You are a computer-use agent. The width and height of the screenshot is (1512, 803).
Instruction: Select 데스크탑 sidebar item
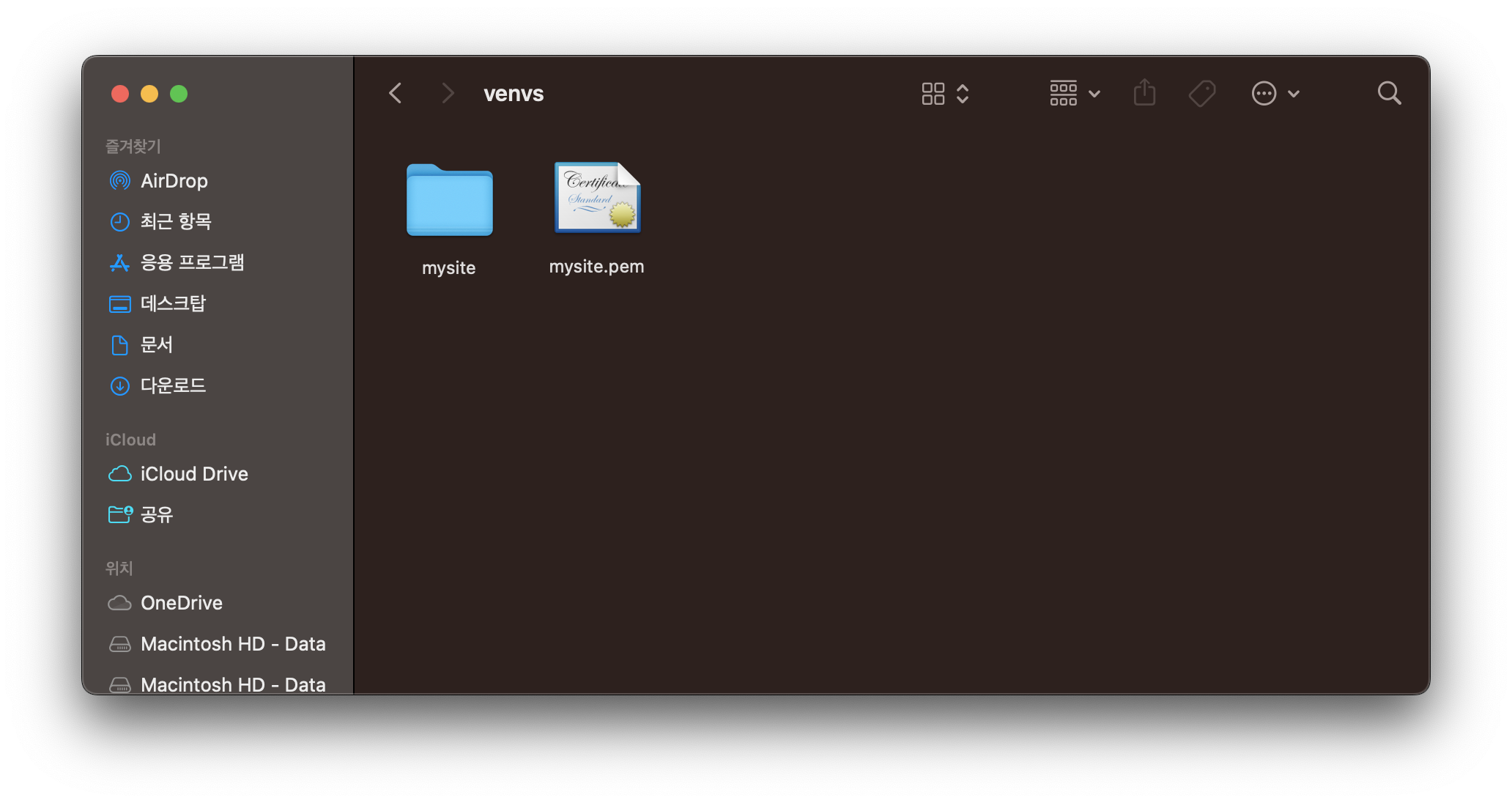(173, 303)
